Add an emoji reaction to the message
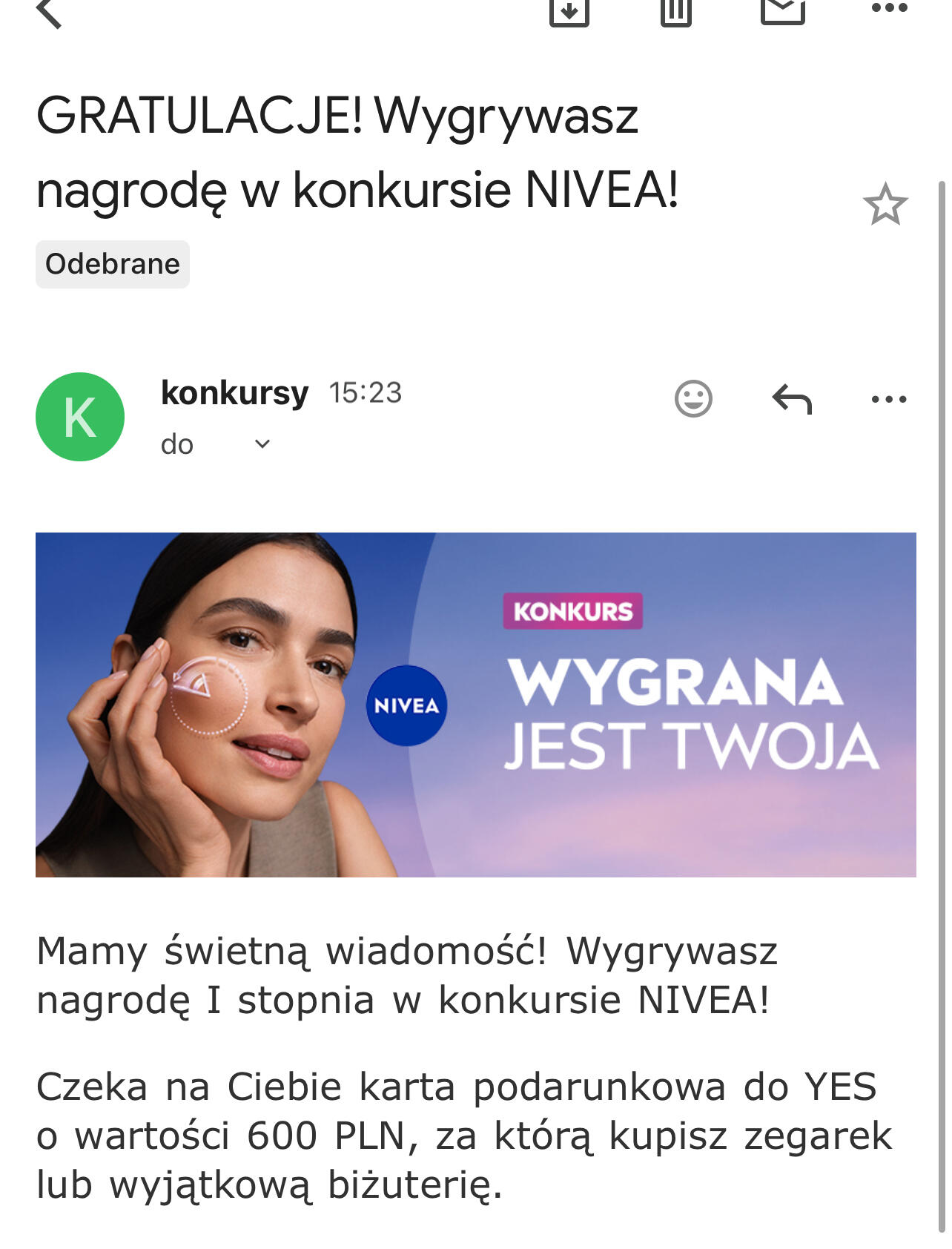The width and height of the screenshot is (952, 1249). click(x=693, y=399)
